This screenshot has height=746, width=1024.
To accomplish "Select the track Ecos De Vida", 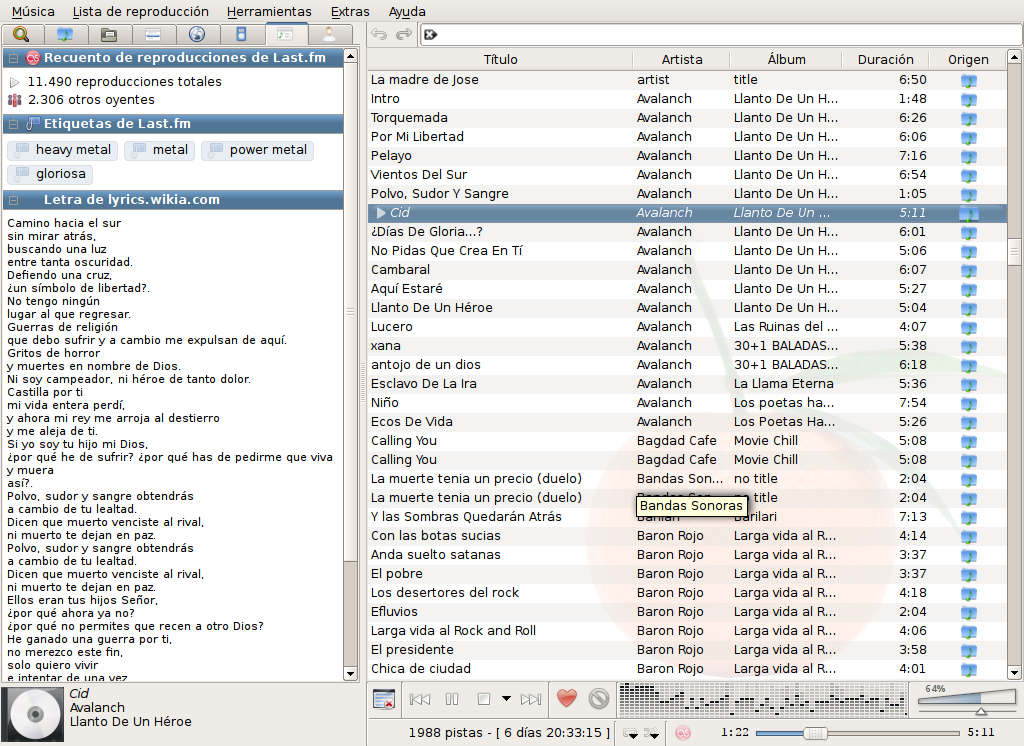I will click(x=687, y=421).
